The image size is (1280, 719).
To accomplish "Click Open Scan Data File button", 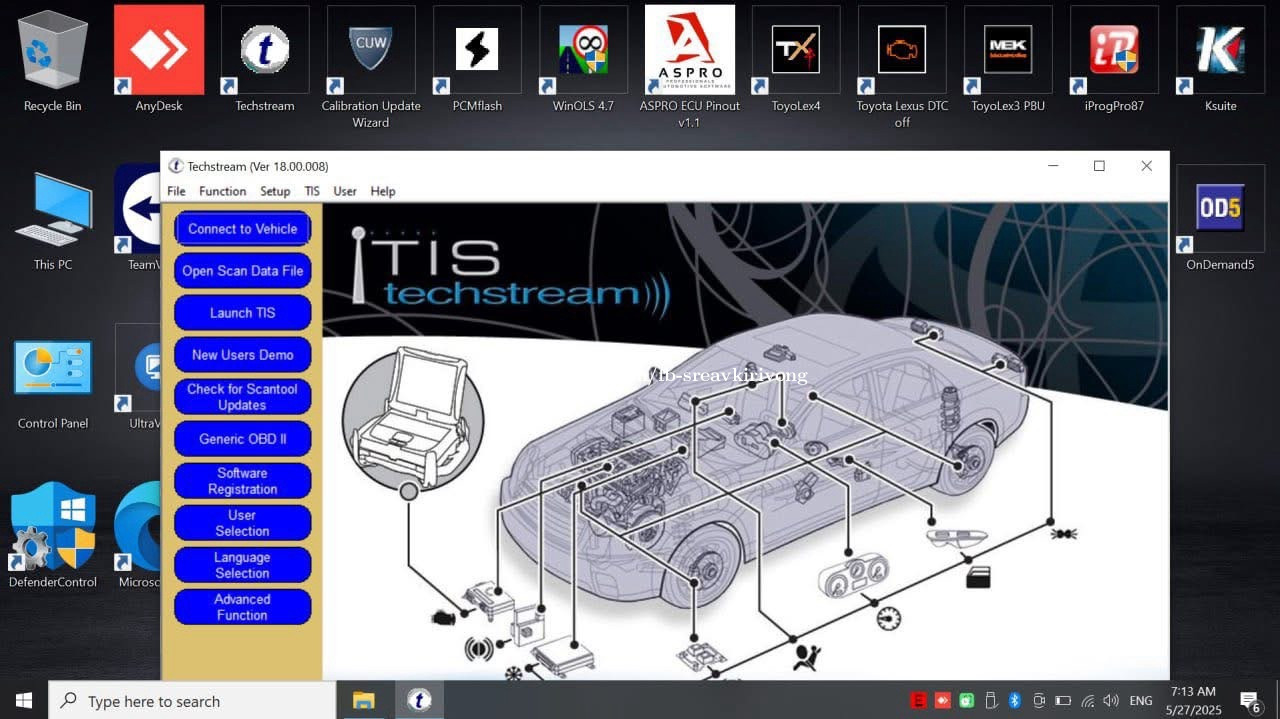I will click(x=243, y=271).
